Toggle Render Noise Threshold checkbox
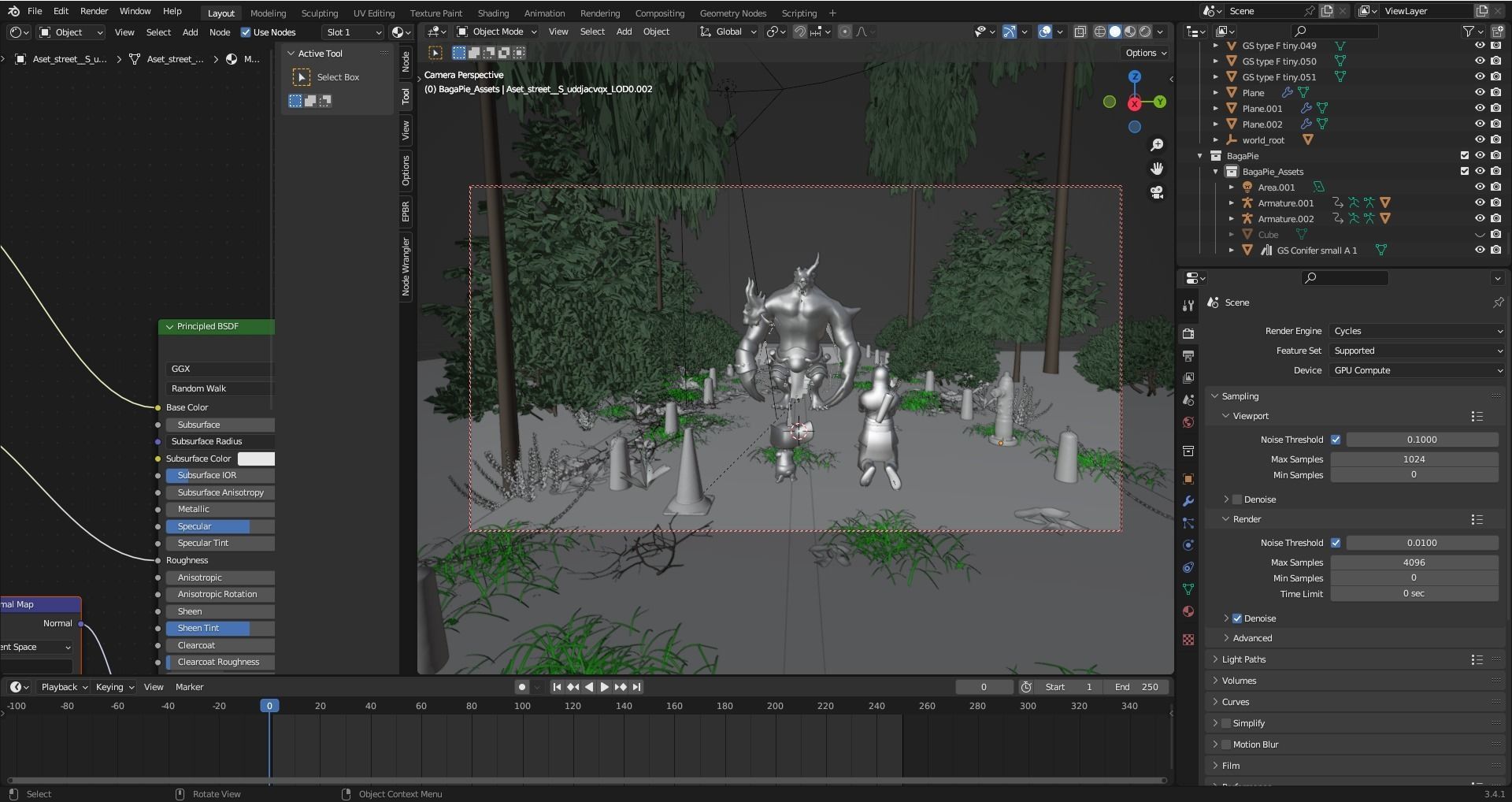The image size is (1512, 802). coord(1336,543)
